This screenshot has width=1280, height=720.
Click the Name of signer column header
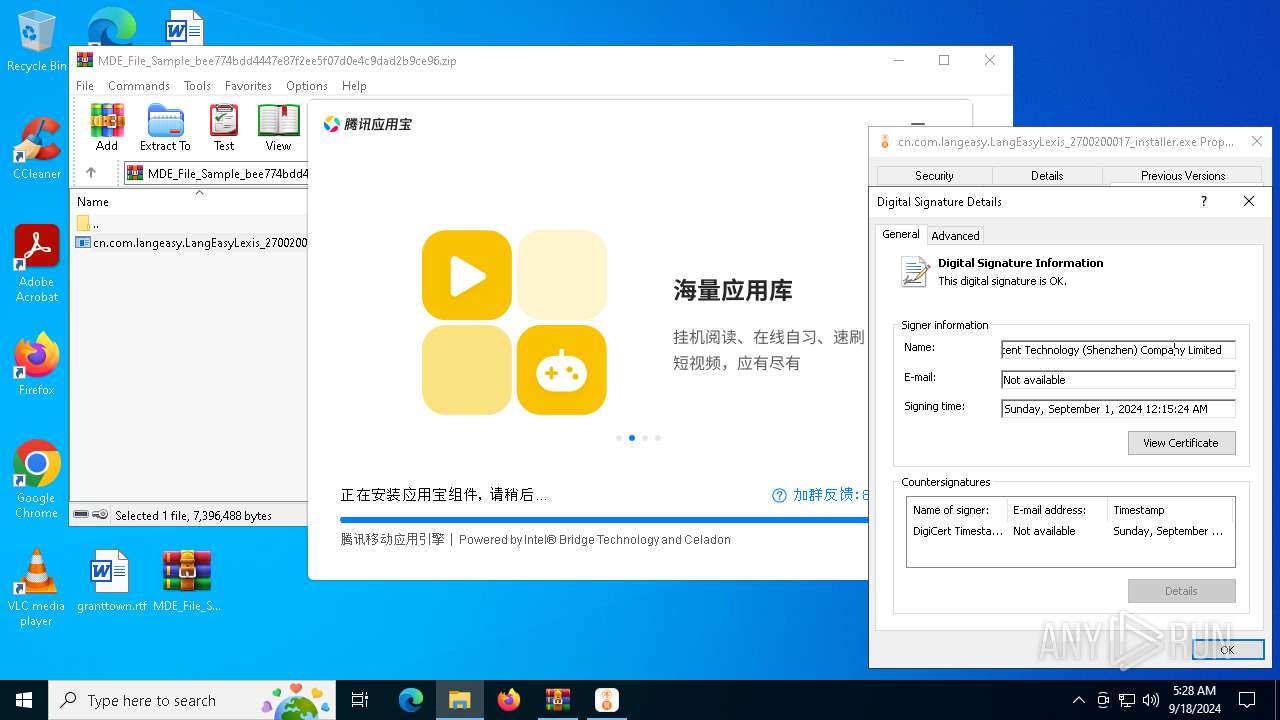[957, 510]
